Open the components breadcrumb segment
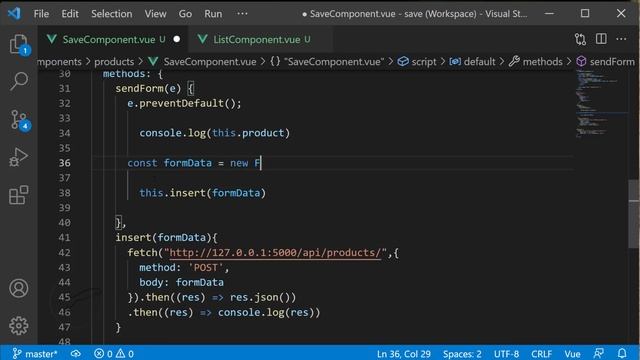This screenshot has width=640, height=360. (x=60, y=62)
